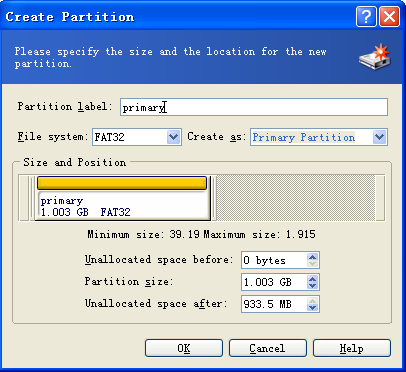Click the 'Unallocated space after:' caption
This screenshot has height=372, width=406.
click(x=156, y=304)
